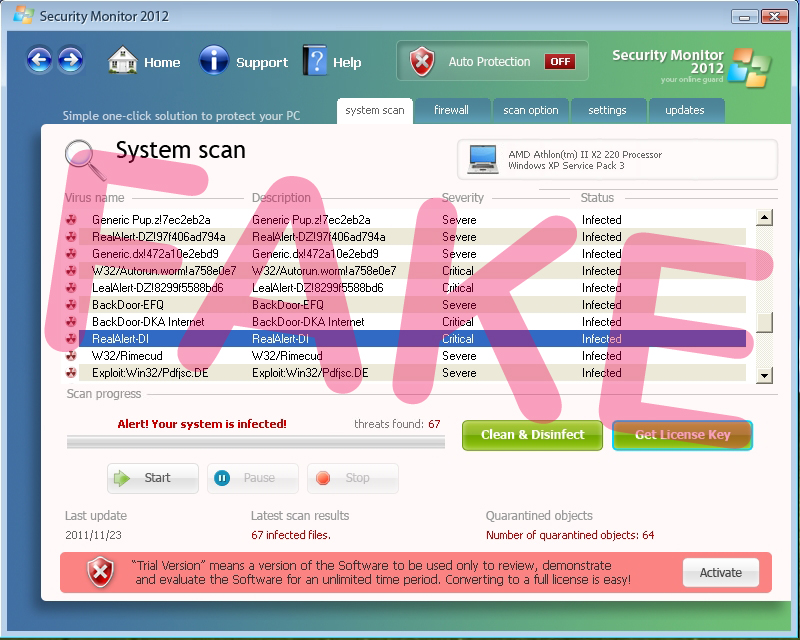Click the Description column header

coord(281,198)
